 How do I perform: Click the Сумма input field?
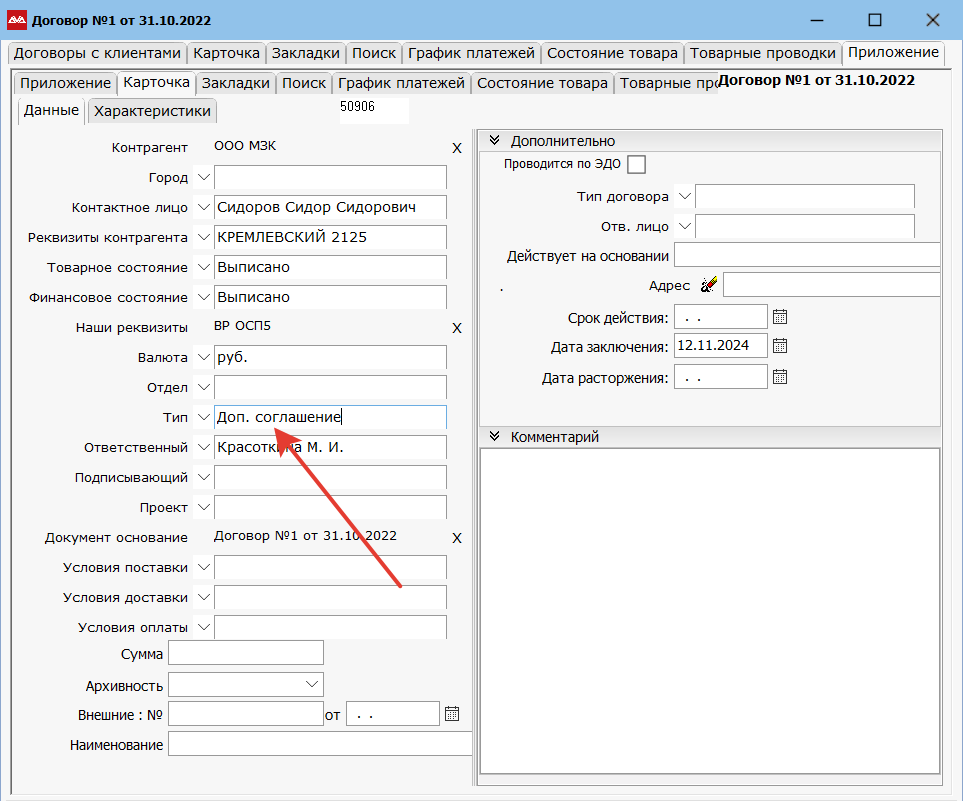(246, 653)
